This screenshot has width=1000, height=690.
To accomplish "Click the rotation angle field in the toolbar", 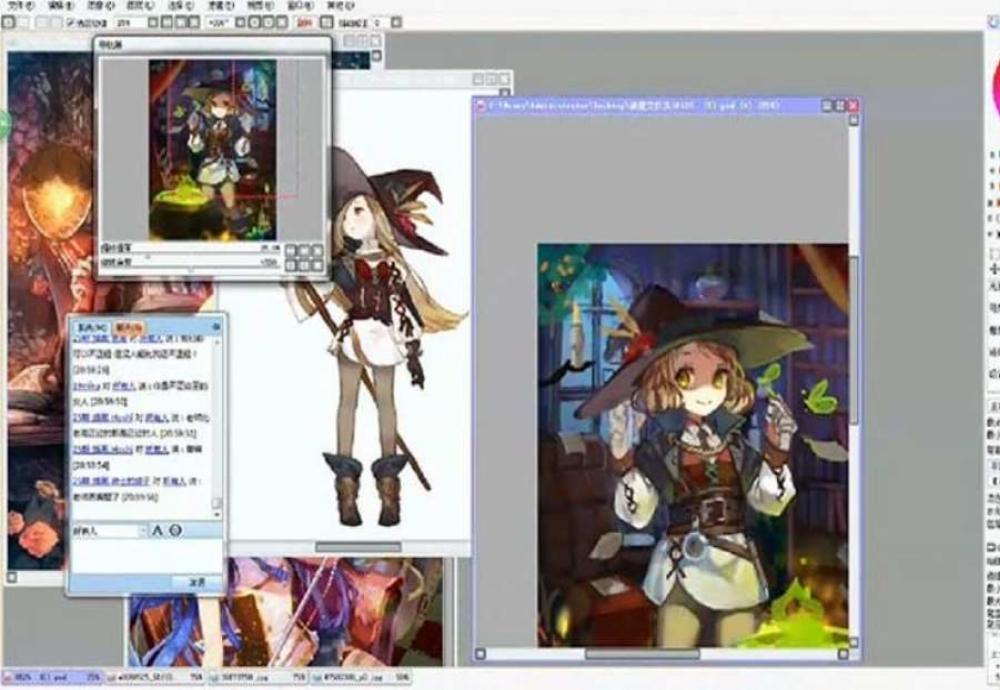I will [220, 22].
